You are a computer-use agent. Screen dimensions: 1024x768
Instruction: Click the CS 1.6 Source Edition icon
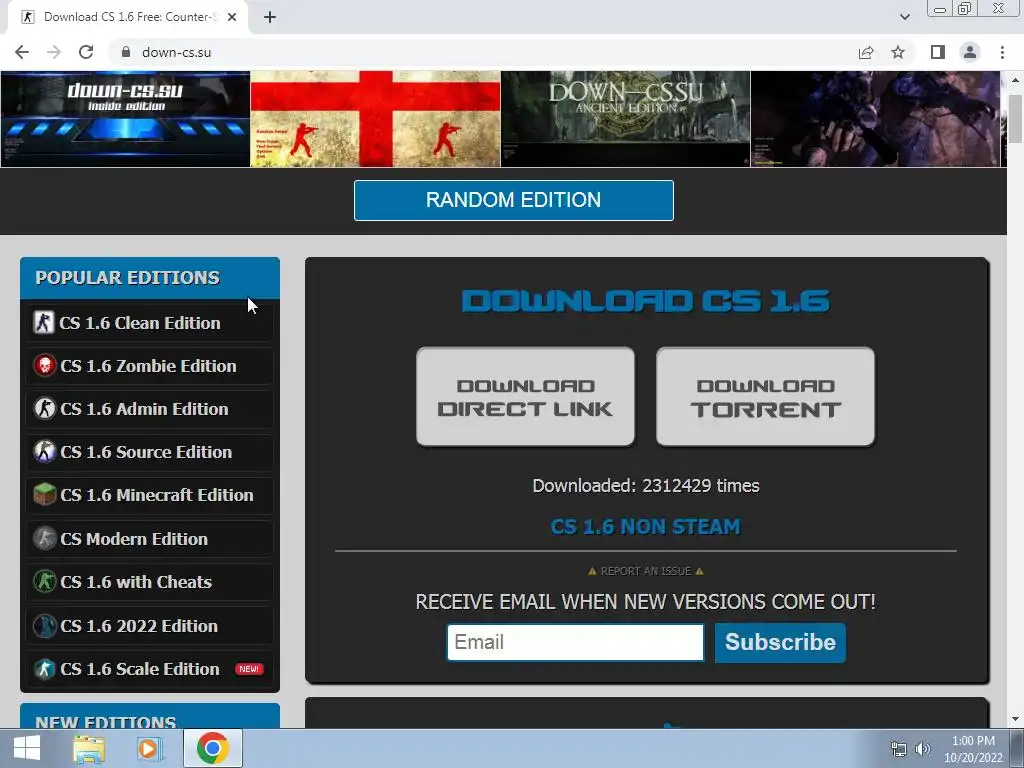[44, 452]
